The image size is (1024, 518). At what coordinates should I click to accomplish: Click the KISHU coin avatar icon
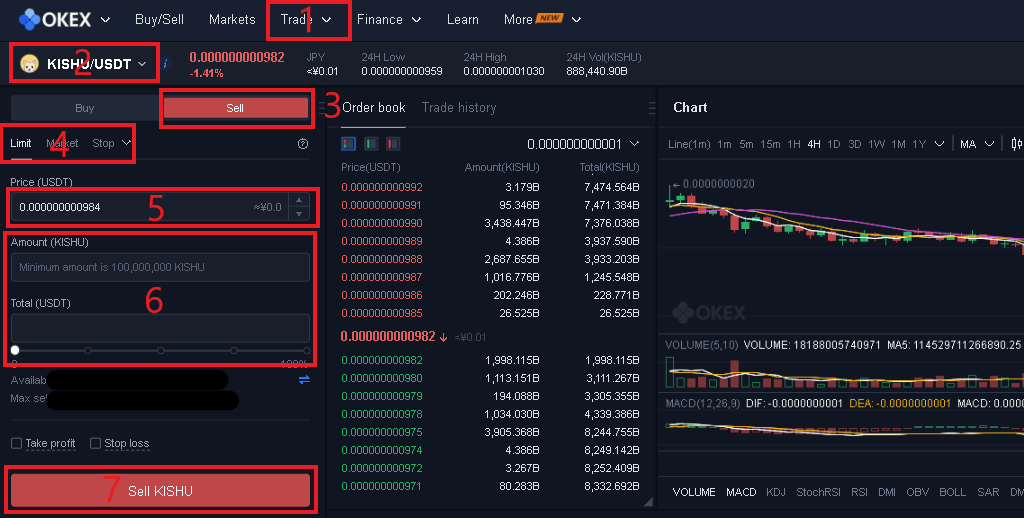(x=29, y=63)
